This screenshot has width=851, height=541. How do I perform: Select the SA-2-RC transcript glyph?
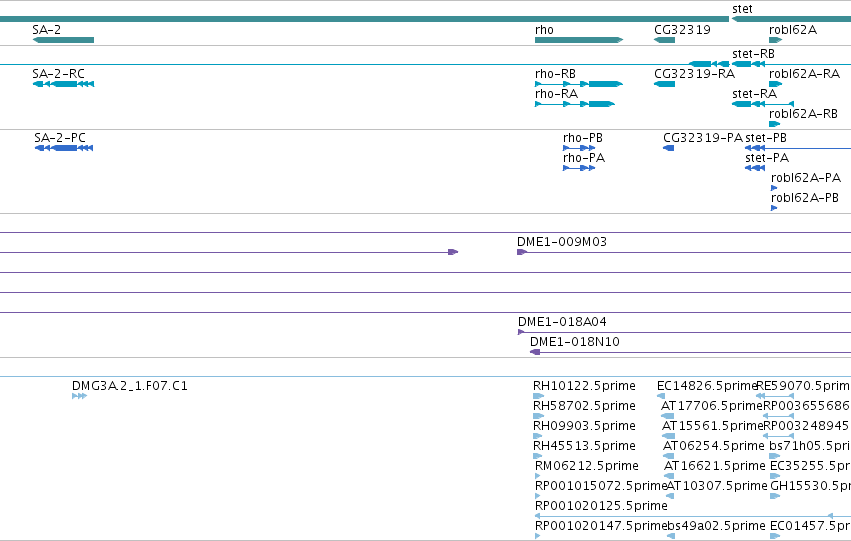(x=63, y=84)
